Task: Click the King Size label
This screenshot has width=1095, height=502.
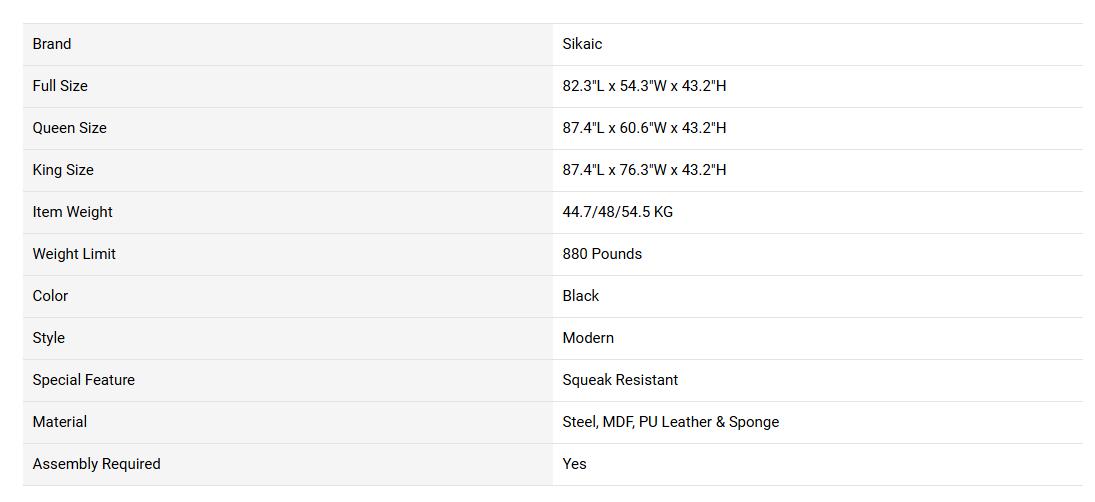Action: [63, 170]
